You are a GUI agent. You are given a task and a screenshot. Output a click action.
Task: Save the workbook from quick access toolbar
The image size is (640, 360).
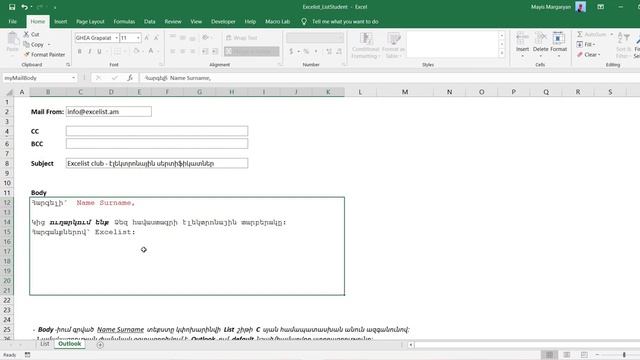point(12,7)
